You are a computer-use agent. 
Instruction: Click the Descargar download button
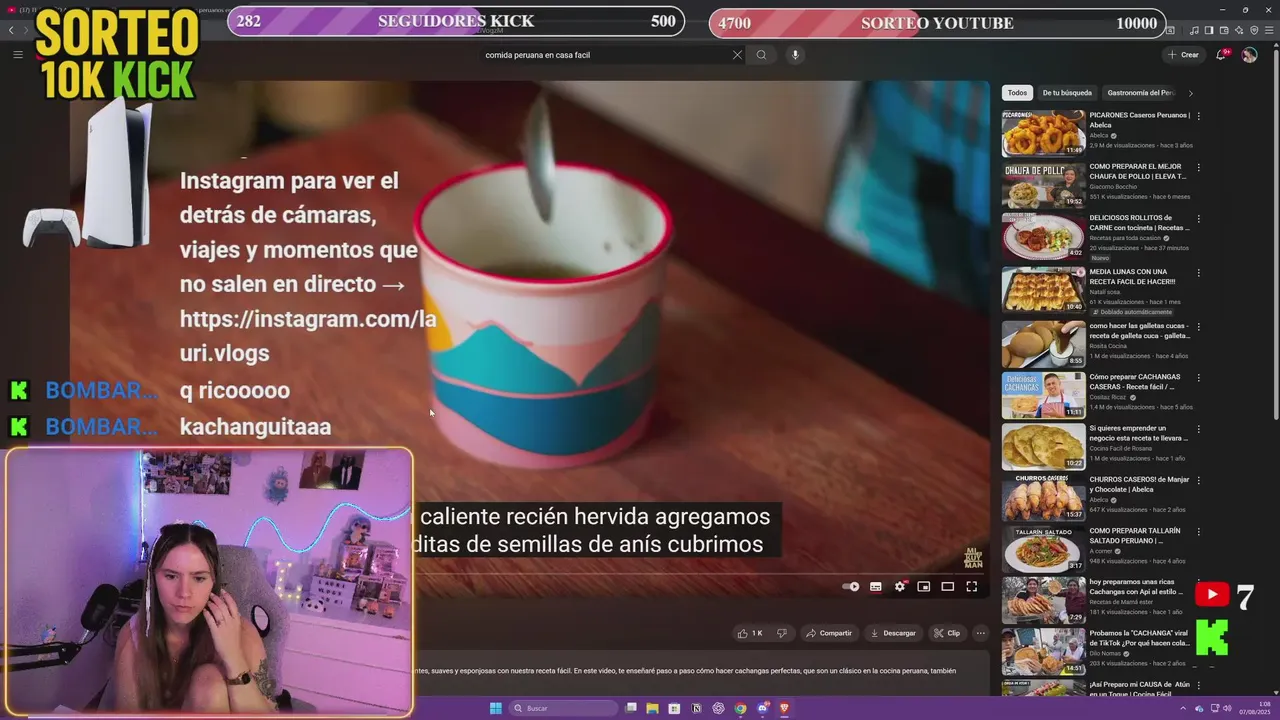[x=893, y=633]
